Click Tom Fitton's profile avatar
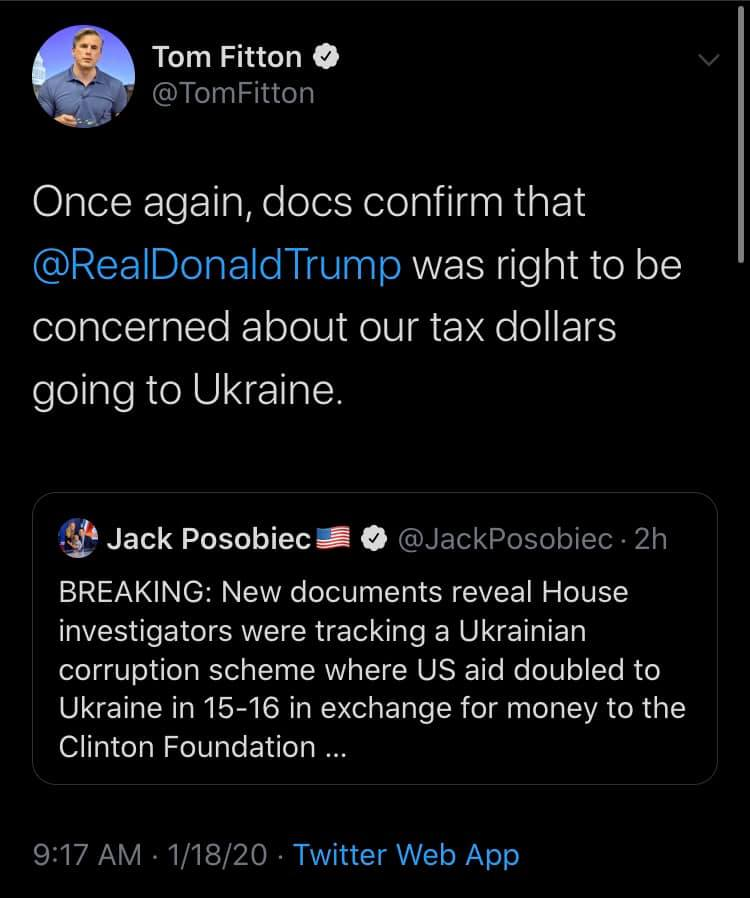750x898 pixels. pos(84,76)
